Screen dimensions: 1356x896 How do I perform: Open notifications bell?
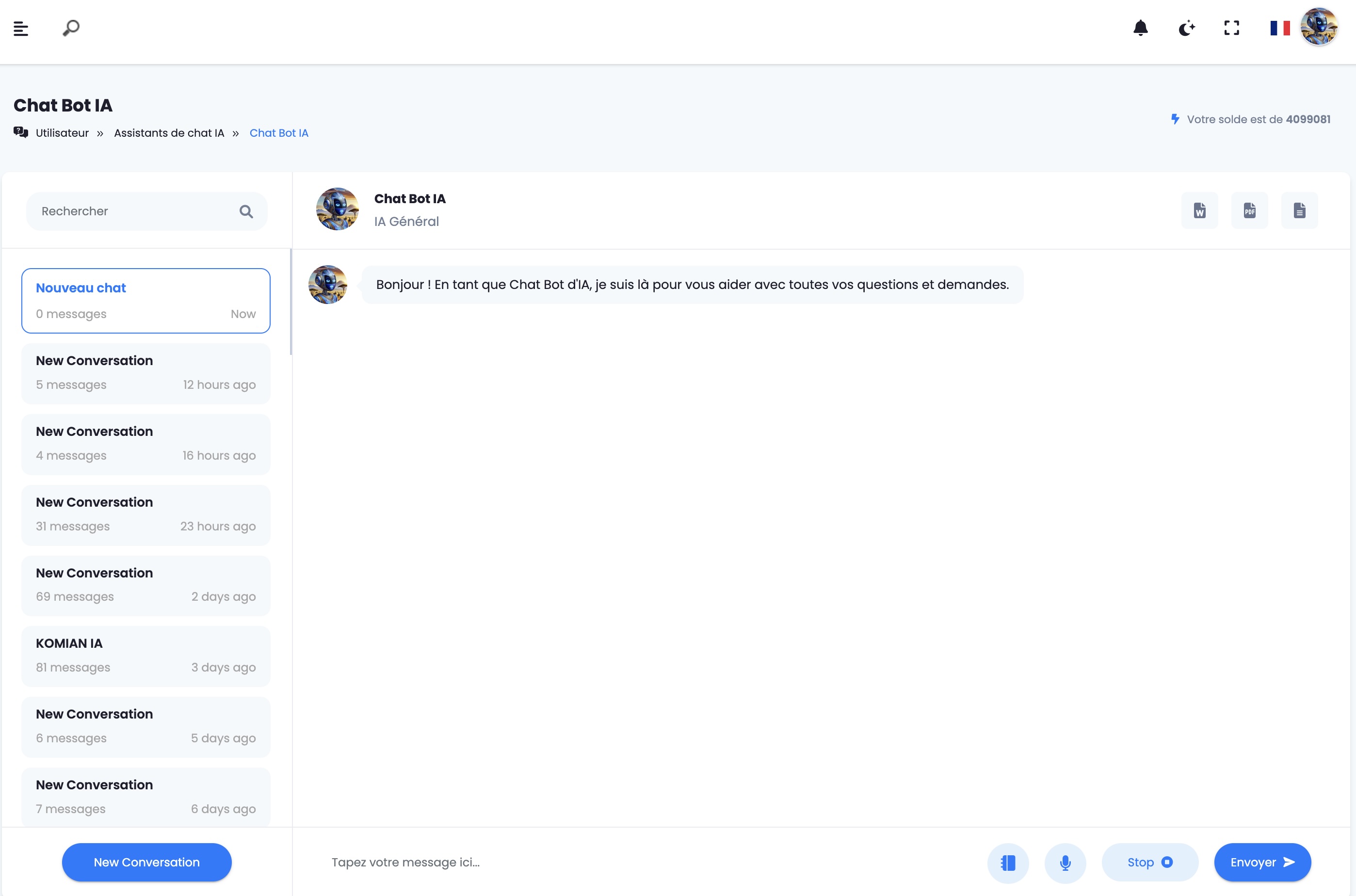point(1141,28)
